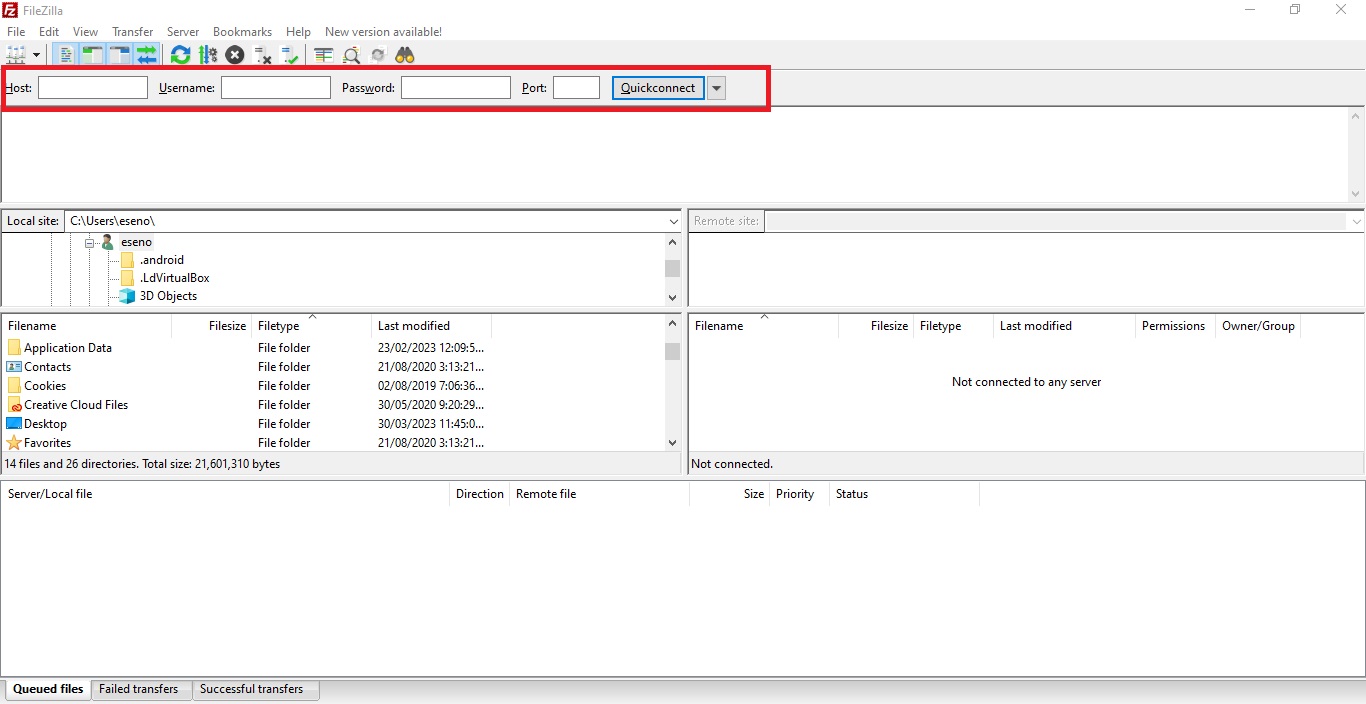Sort local files by Filetype column
Viewport: 1366px width, 704px height.
(x=312, y=326)
